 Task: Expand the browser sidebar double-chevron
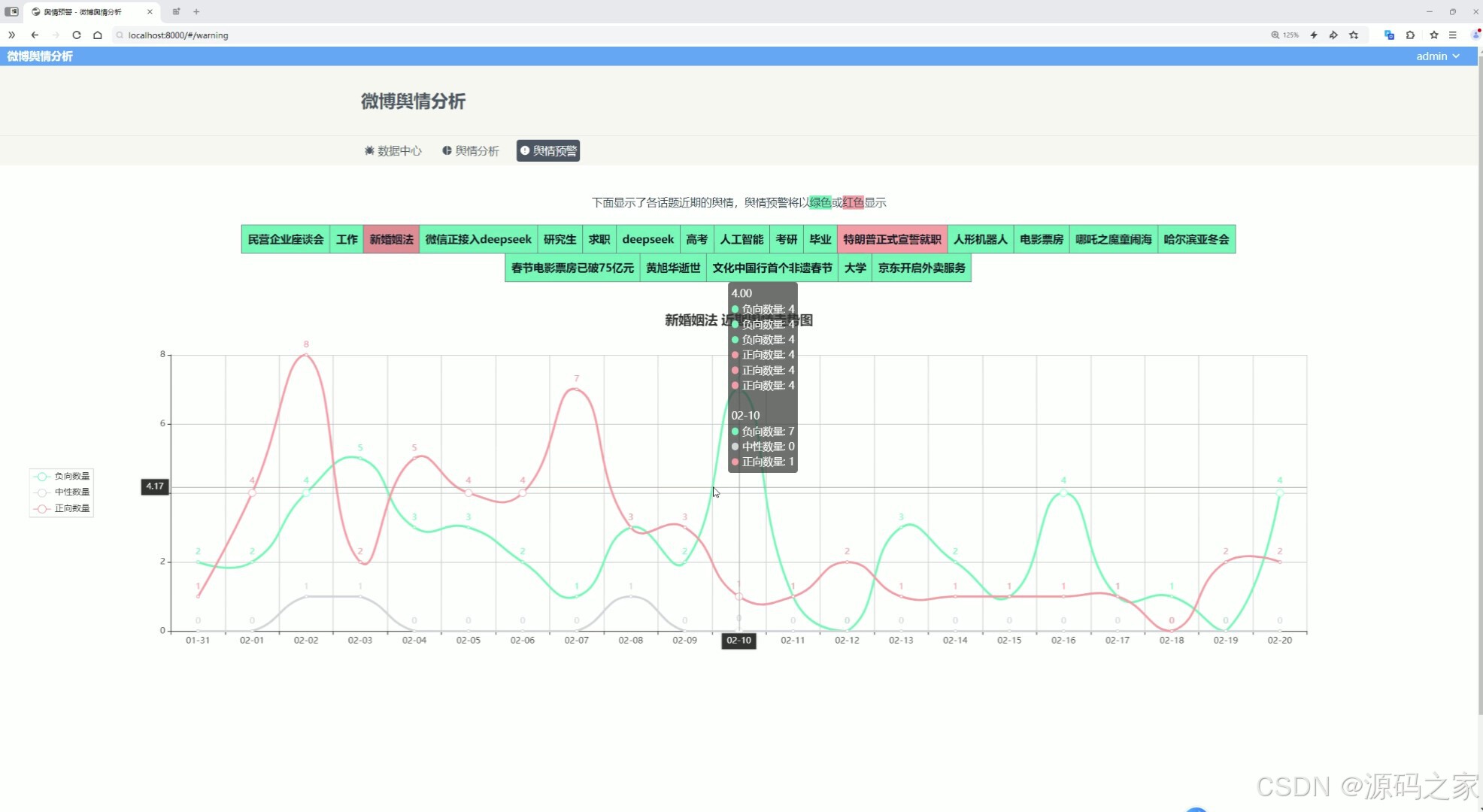(x=11, y=35)
